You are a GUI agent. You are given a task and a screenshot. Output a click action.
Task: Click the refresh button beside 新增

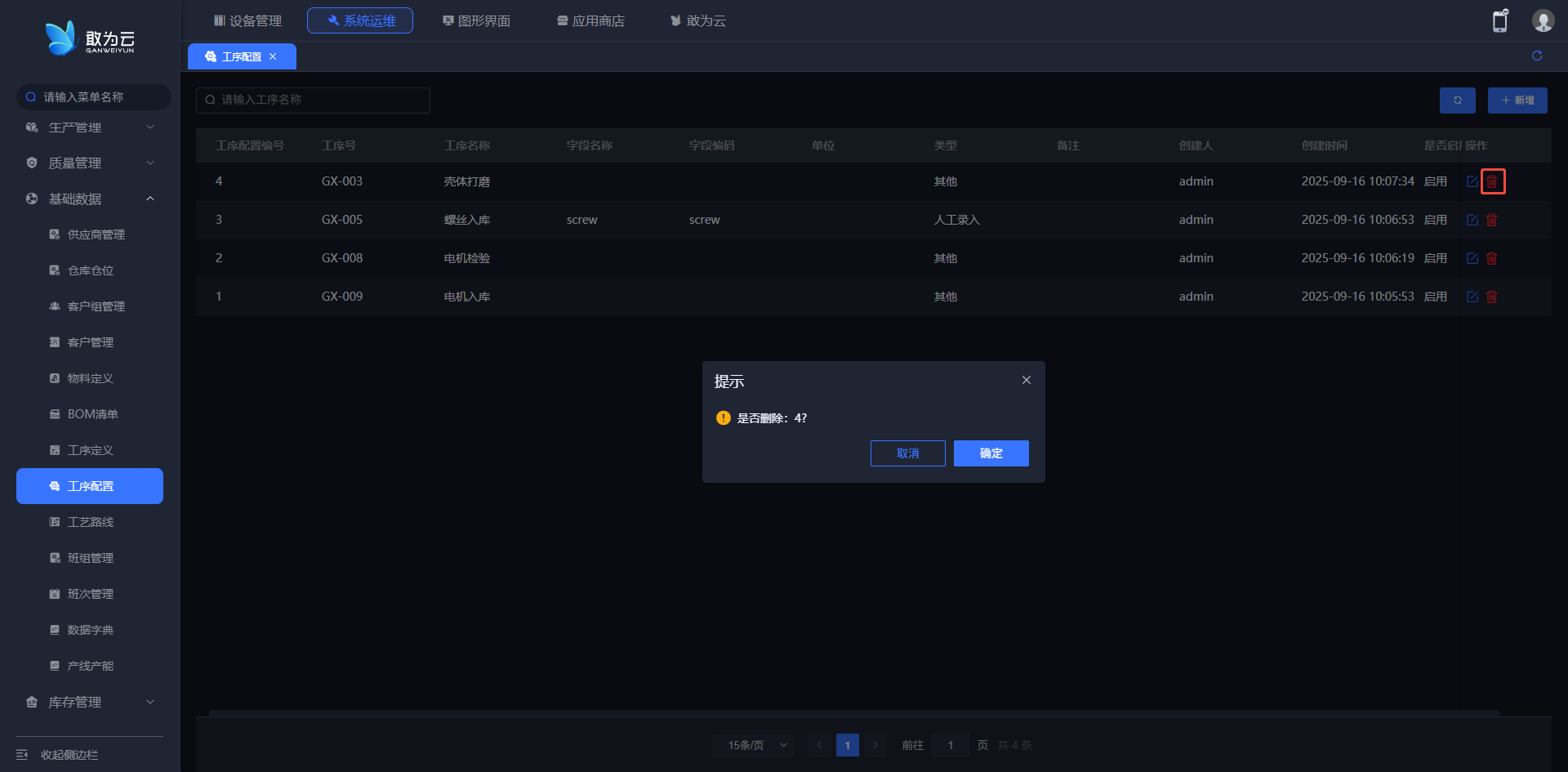pyautogui.click(x=1457, y=100)
